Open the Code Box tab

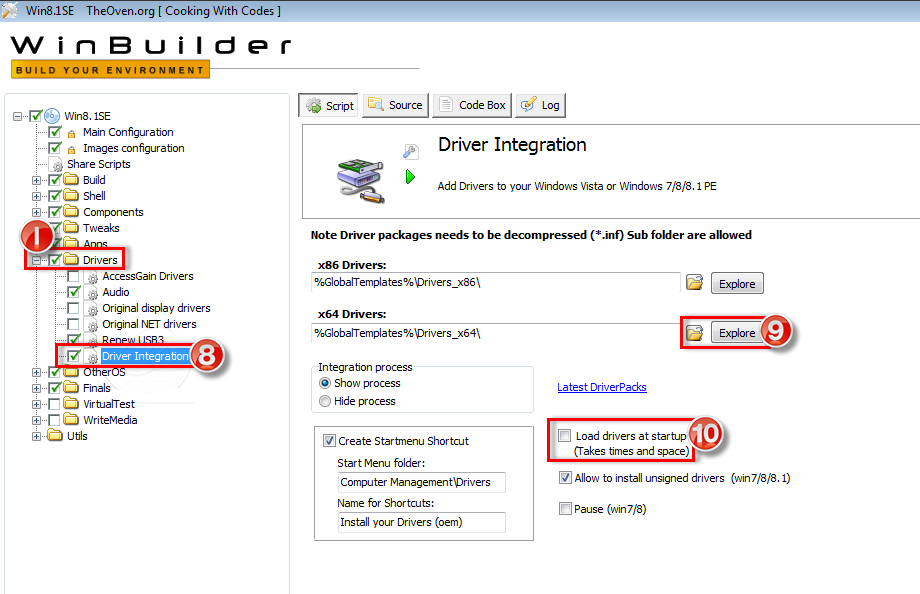tap(472, 105)
